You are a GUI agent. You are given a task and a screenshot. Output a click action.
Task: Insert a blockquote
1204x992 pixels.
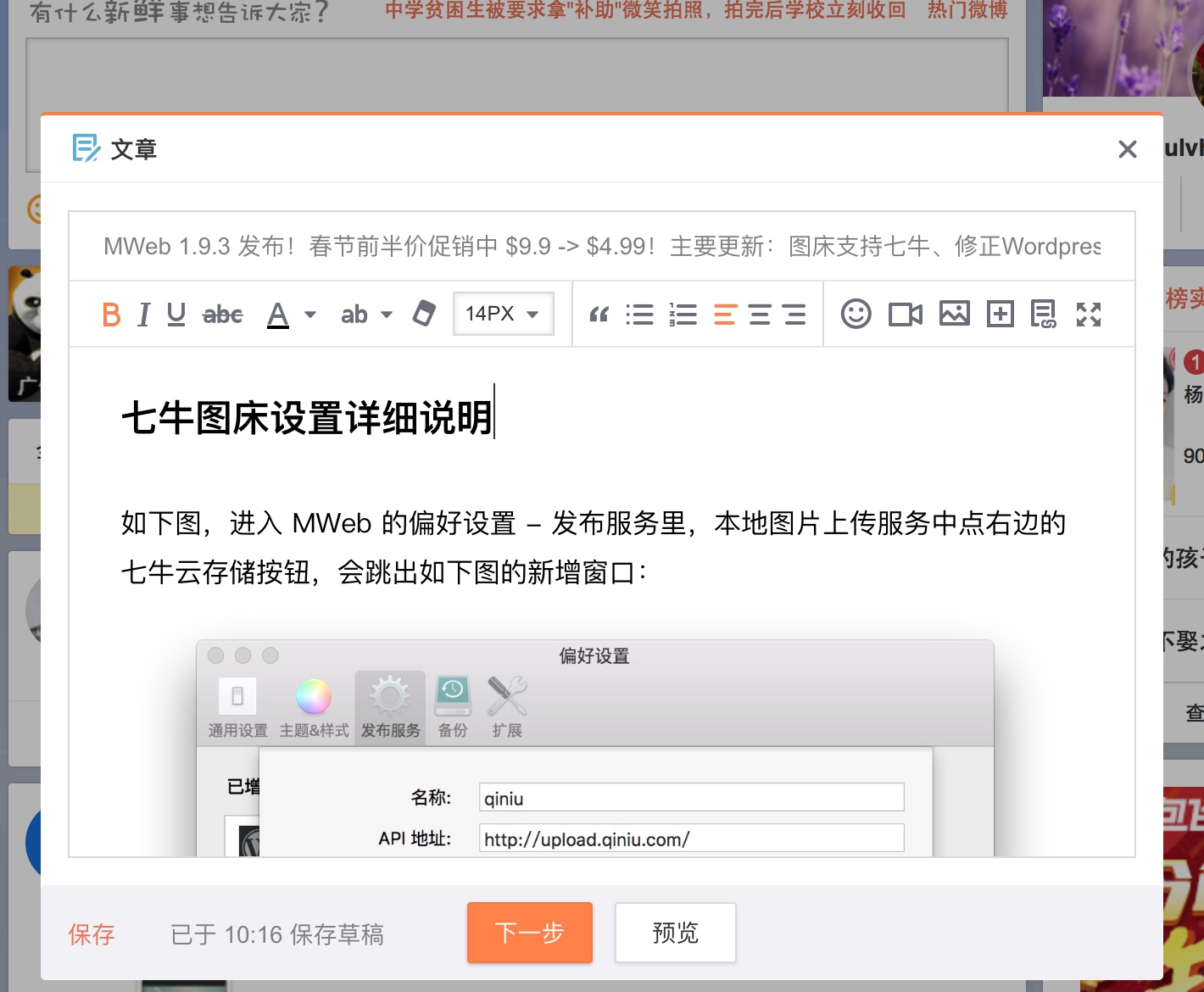tap(599, 315)
